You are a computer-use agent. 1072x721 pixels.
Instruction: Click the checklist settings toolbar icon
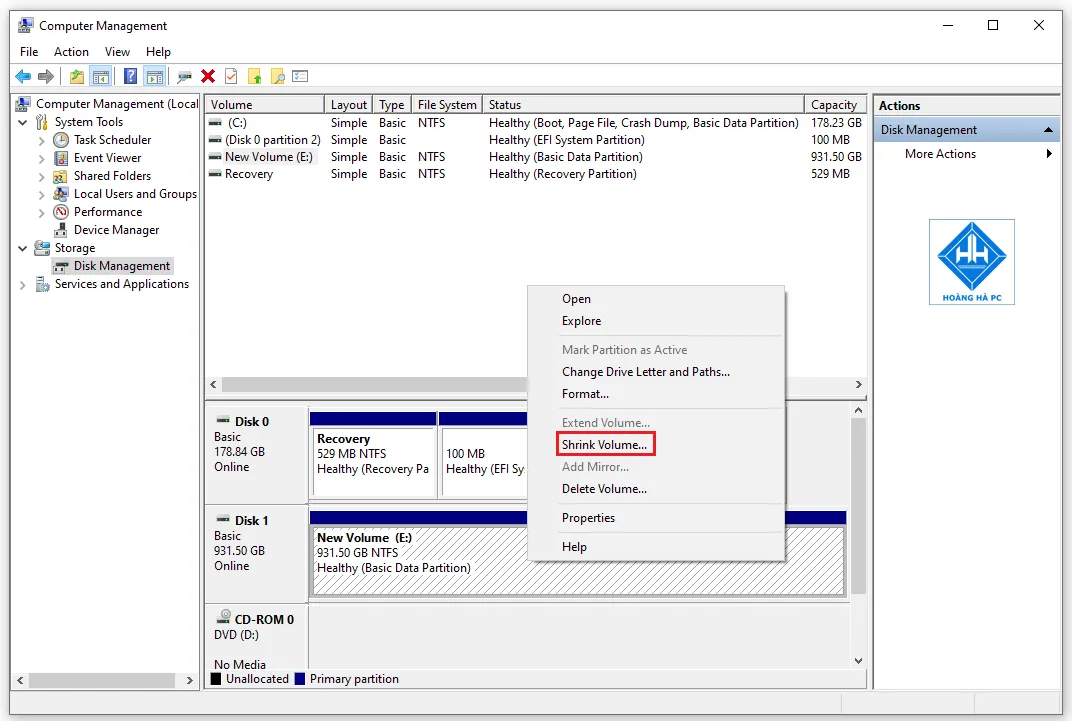300,77
